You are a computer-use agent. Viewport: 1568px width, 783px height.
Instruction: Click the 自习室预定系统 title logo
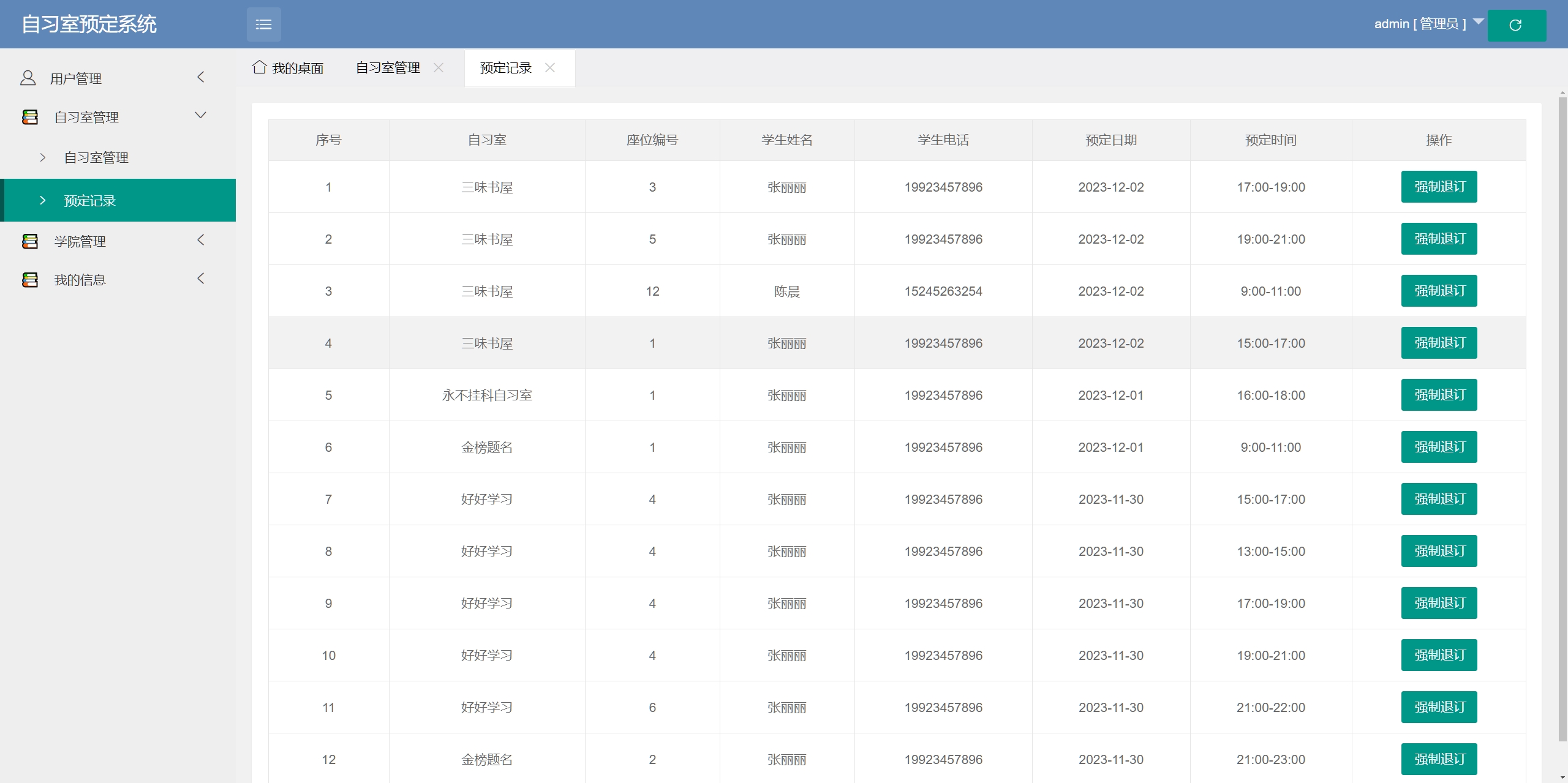tap(89, 24)
